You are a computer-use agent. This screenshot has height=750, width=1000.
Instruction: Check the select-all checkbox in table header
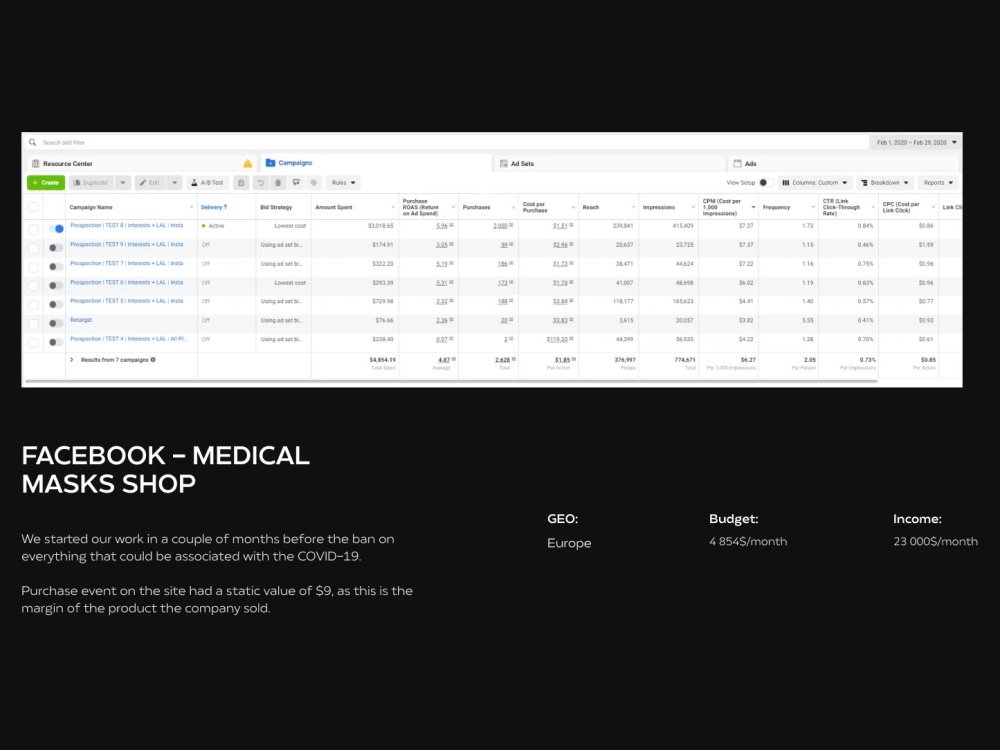[34, 207]
